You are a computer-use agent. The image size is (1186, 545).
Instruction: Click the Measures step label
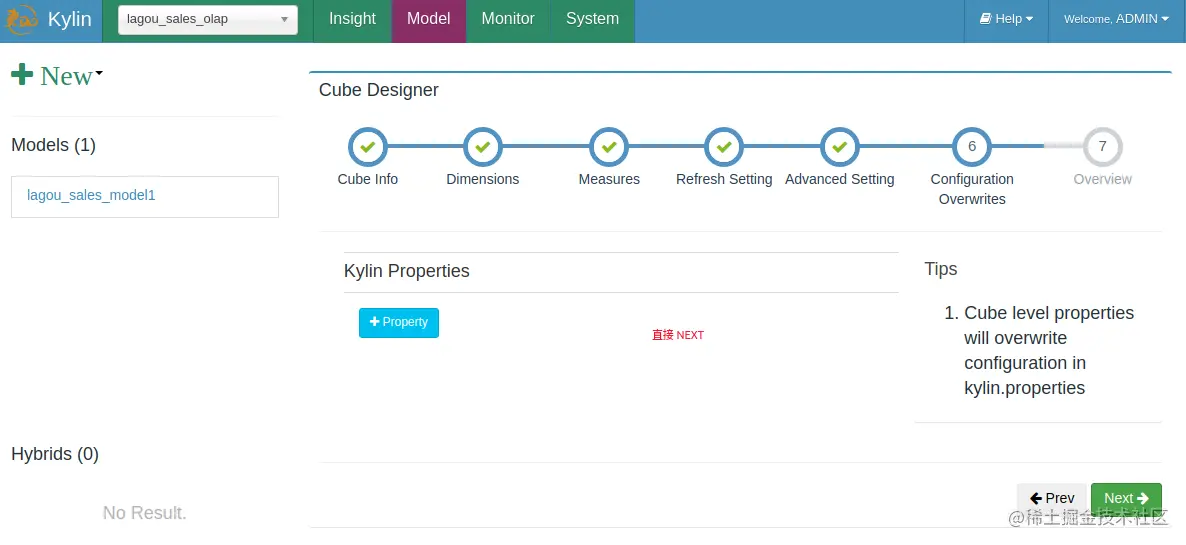[x=609, y=180]
